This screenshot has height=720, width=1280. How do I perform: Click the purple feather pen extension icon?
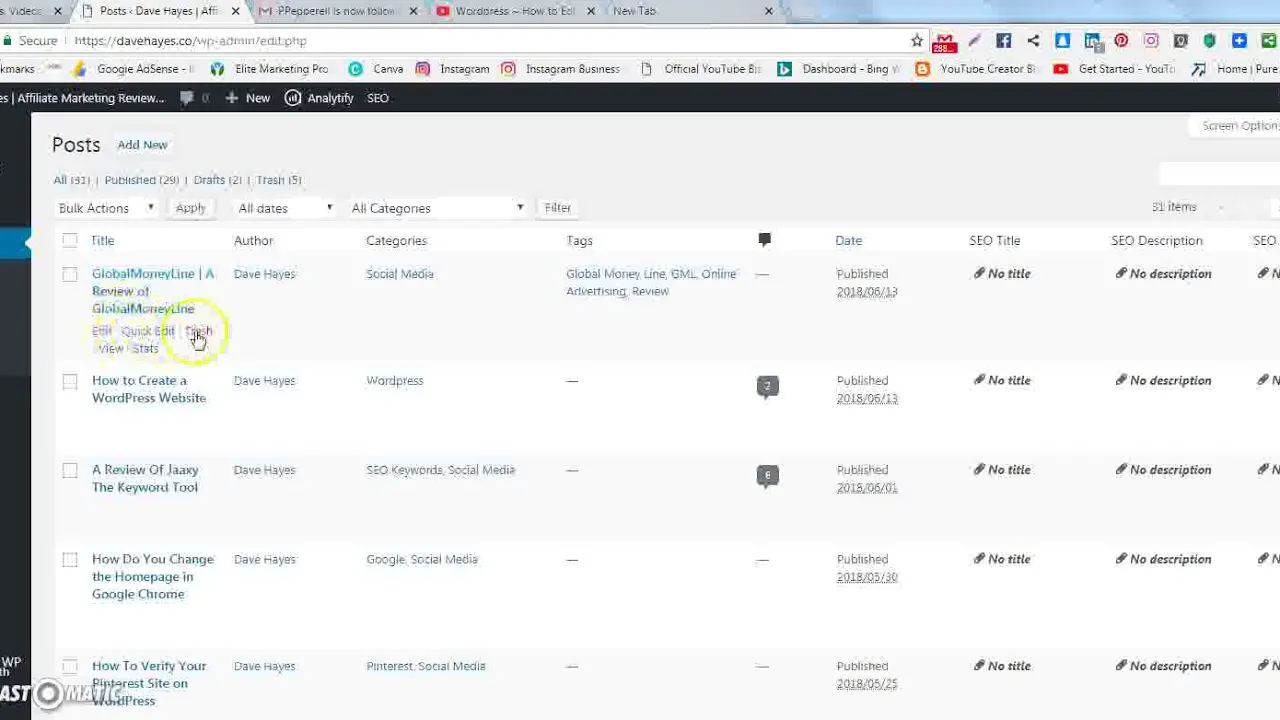[x=975, y=41]
